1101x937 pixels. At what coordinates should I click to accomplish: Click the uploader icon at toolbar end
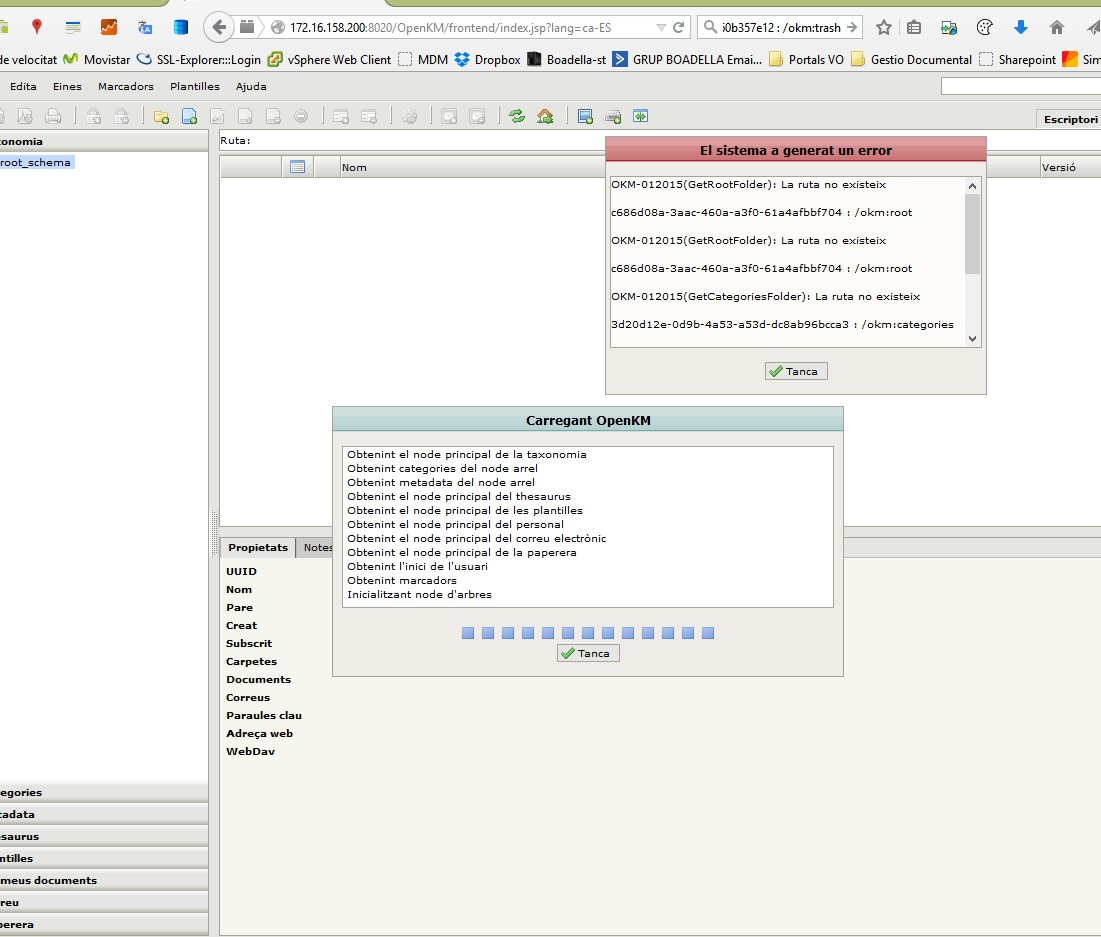click(x=641, y=117)
